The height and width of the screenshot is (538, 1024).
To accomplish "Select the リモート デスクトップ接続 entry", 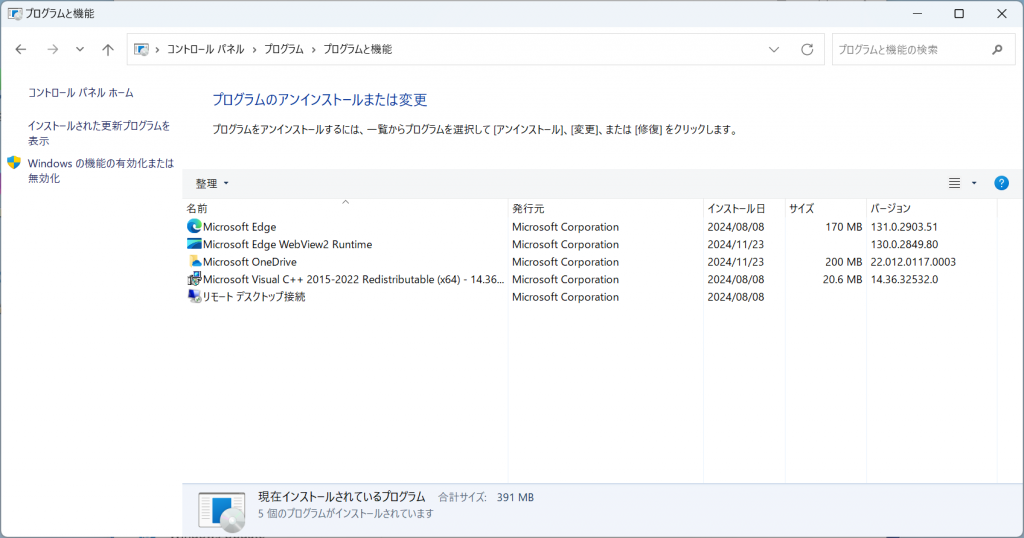I will (253, 297).
